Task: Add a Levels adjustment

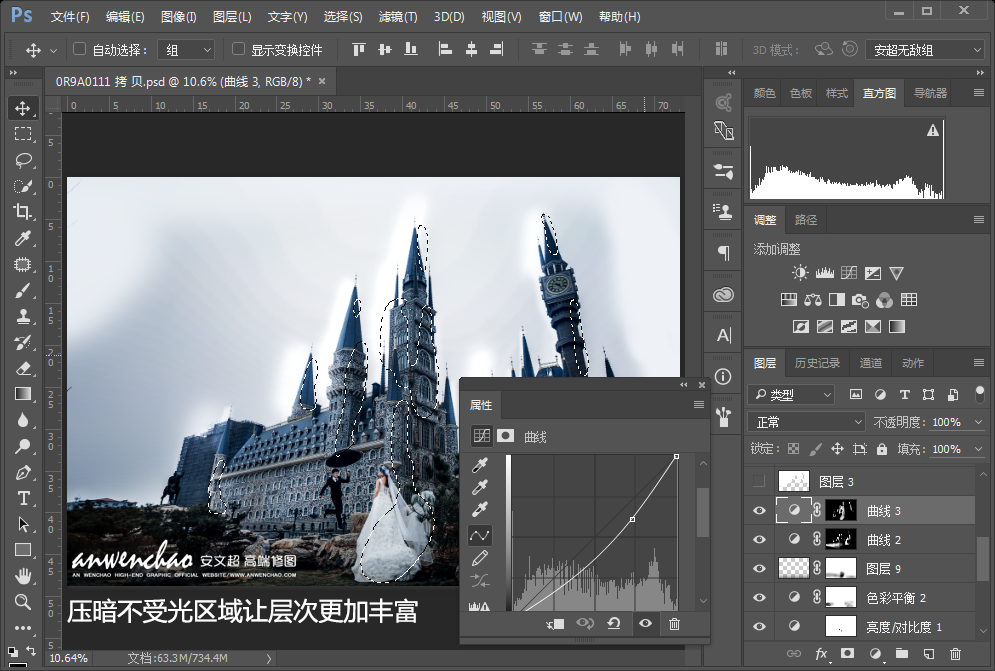Action: pyautogui.click(x=824, y=274)
